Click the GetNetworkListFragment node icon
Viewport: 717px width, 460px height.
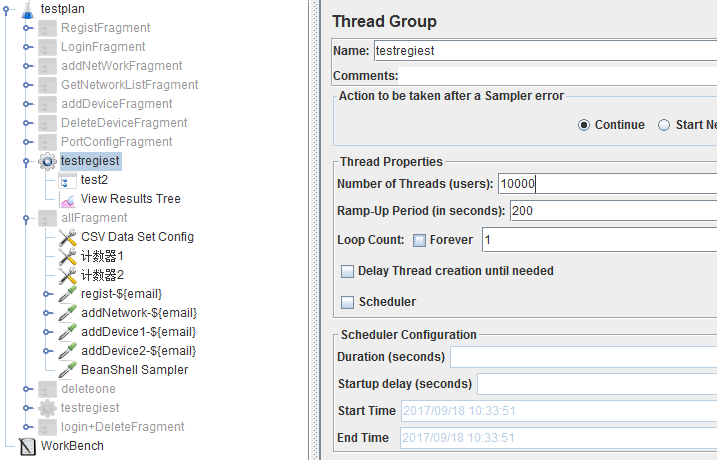pos(47,85)
